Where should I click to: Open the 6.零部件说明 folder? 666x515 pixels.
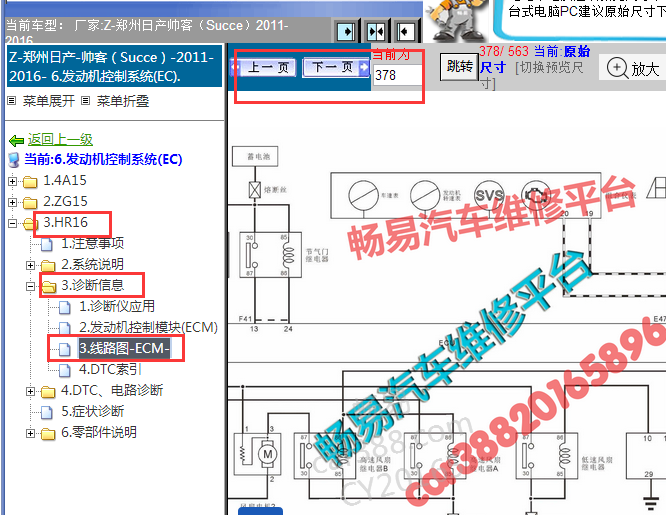click(99, 432)
